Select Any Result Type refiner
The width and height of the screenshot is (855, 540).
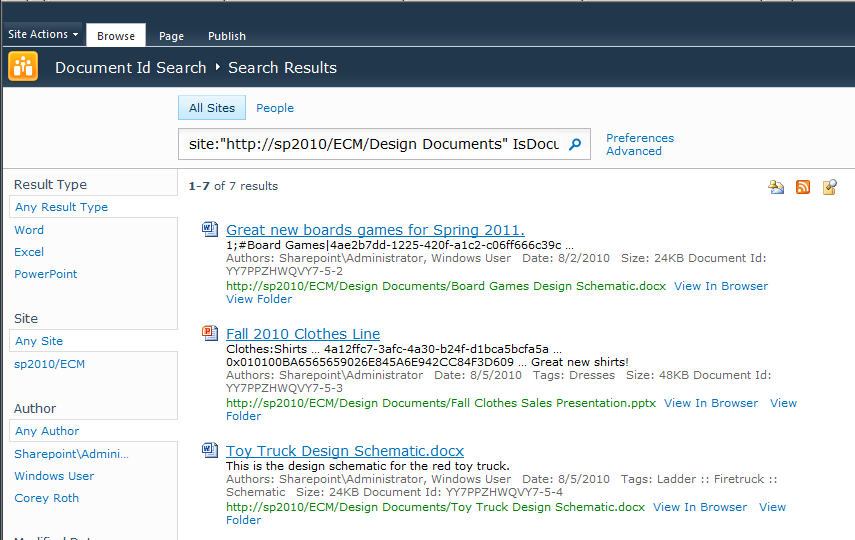(x=62, y=207)
